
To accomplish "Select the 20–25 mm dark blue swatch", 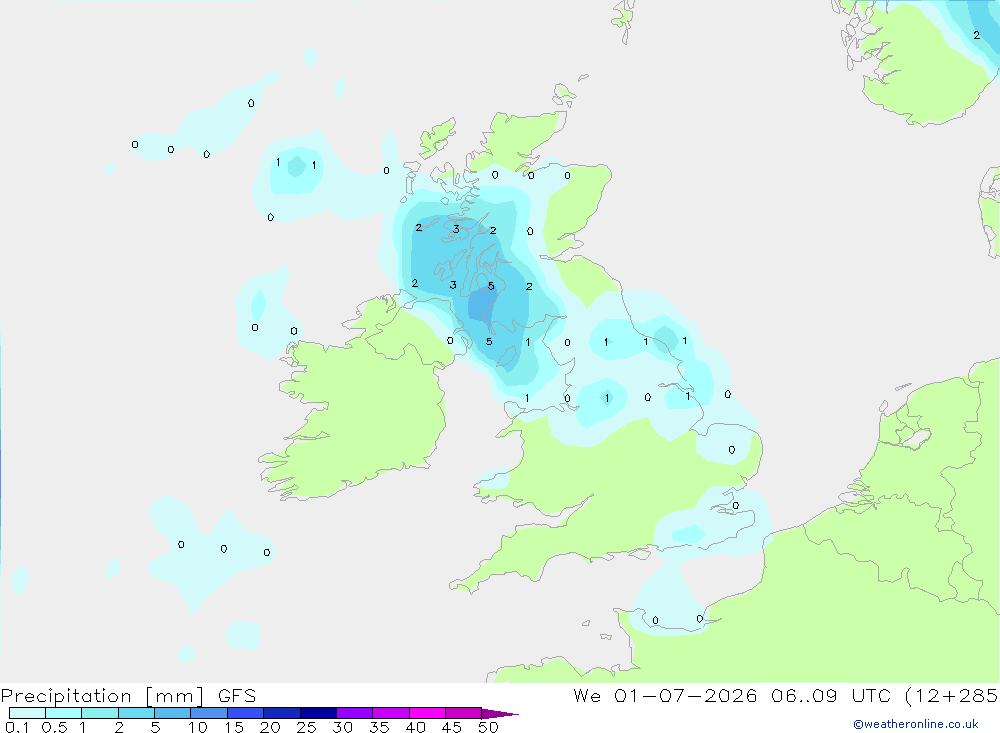I will pyautogui.click(x=282, y=713).
